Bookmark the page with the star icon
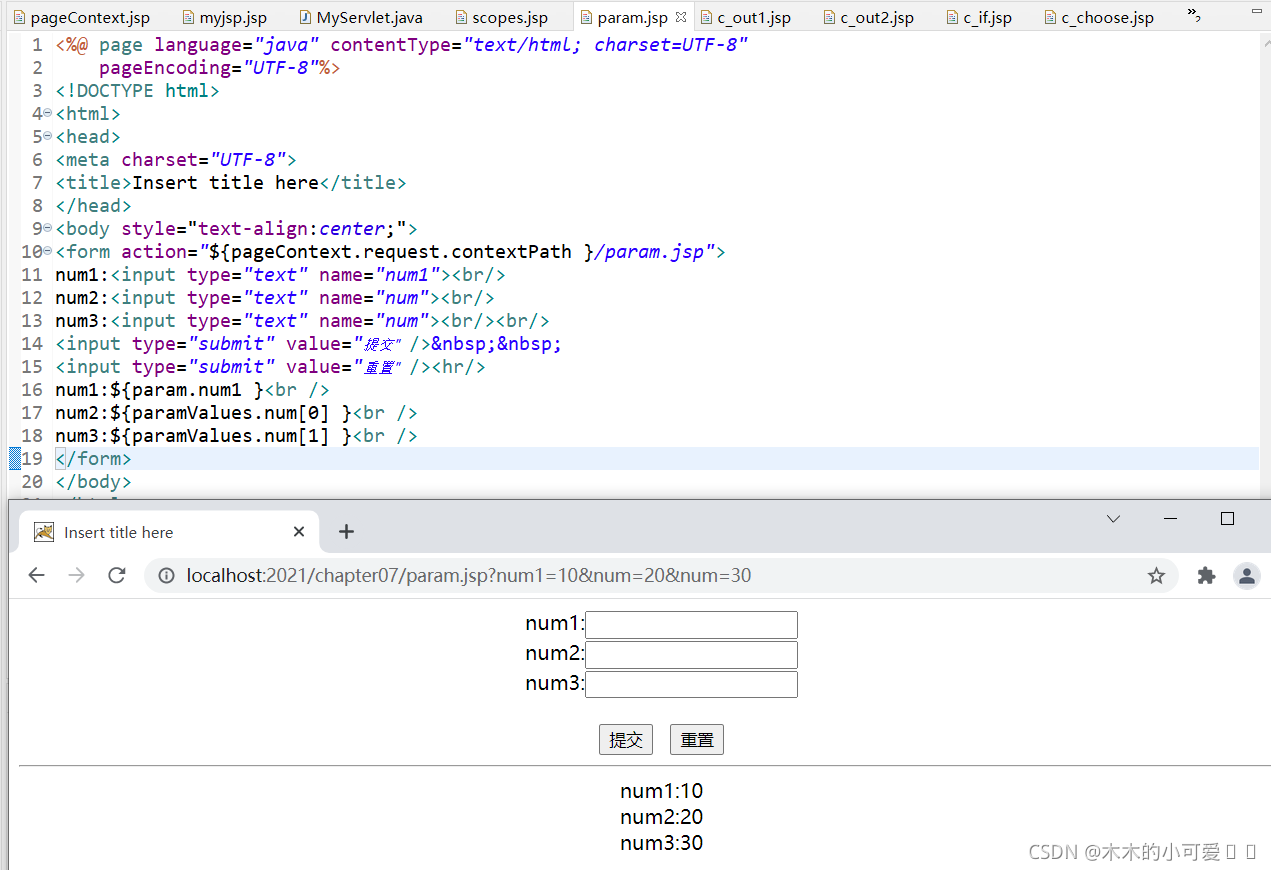 pos(1157,575)
